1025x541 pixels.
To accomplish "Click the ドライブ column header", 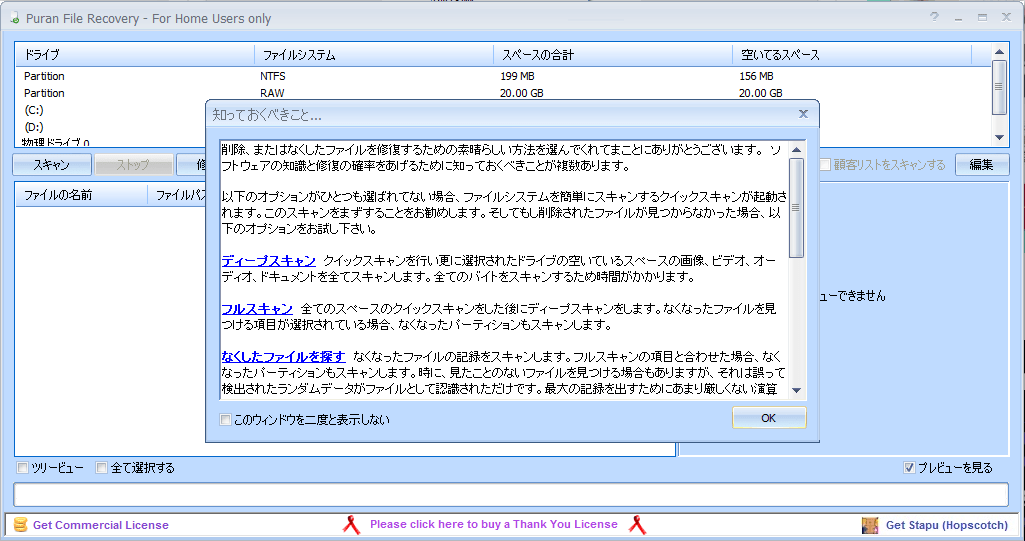I will click(x=135, y=55).
